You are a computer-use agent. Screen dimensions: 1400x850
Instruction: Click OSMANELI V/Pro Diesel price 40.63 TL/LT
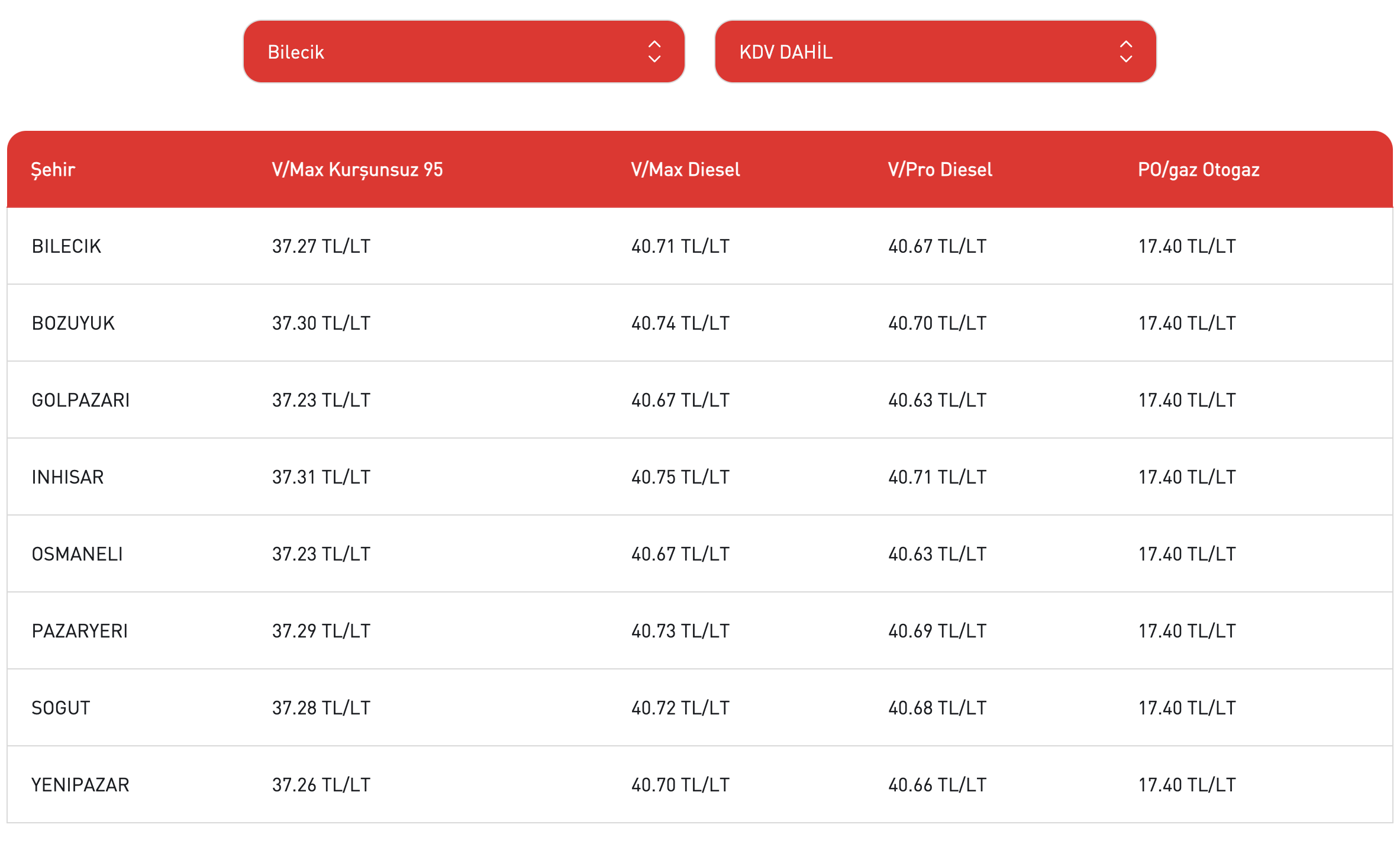pyautogui.click(x=937, y=554)
